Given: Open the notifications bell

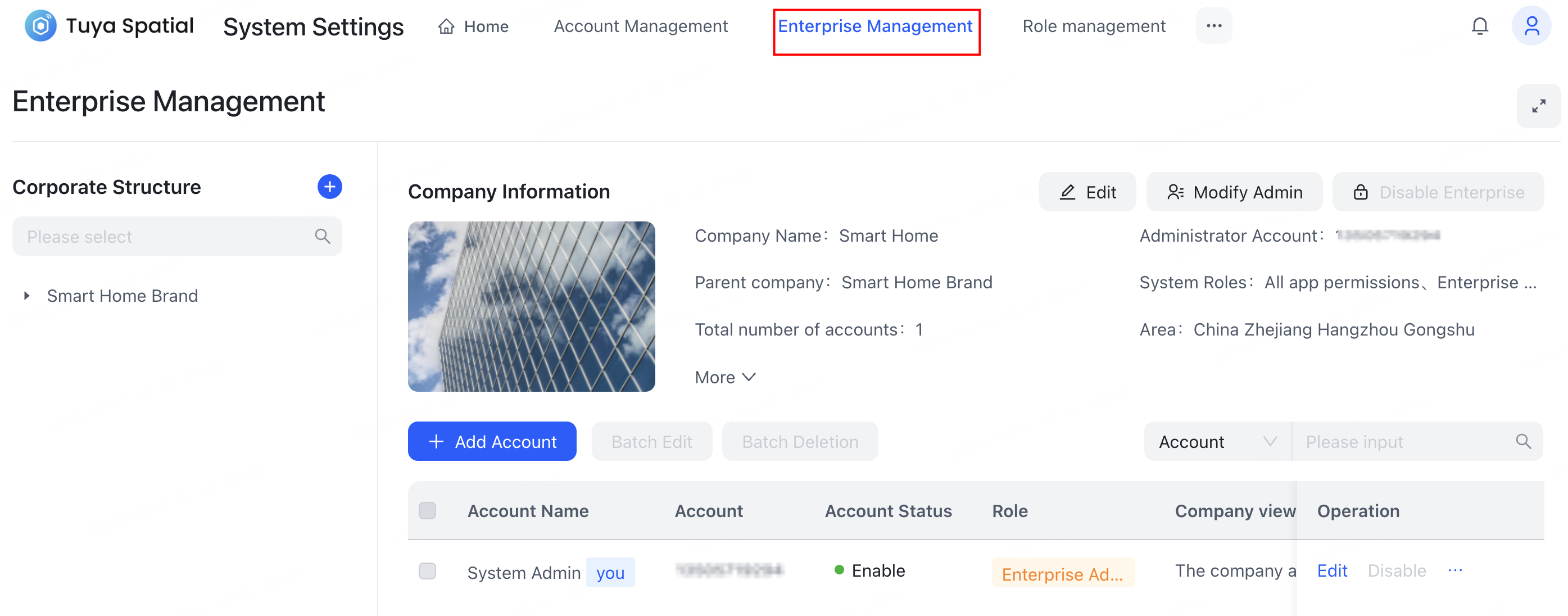Looking at the screenshot, I should pos(1479,26).
